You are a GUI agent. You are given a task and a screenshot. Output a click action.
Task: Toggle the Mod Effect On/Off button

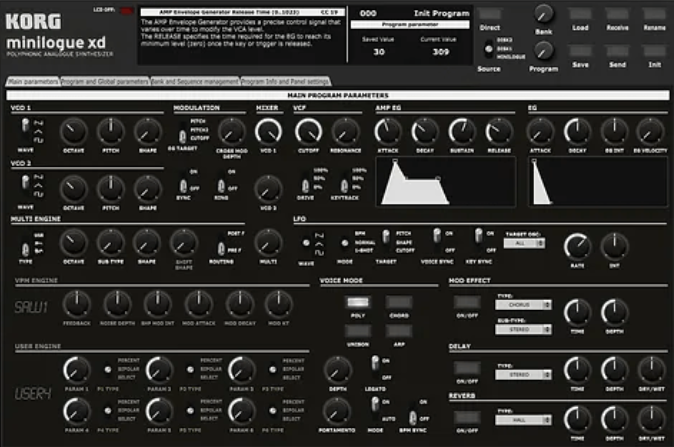467,302
